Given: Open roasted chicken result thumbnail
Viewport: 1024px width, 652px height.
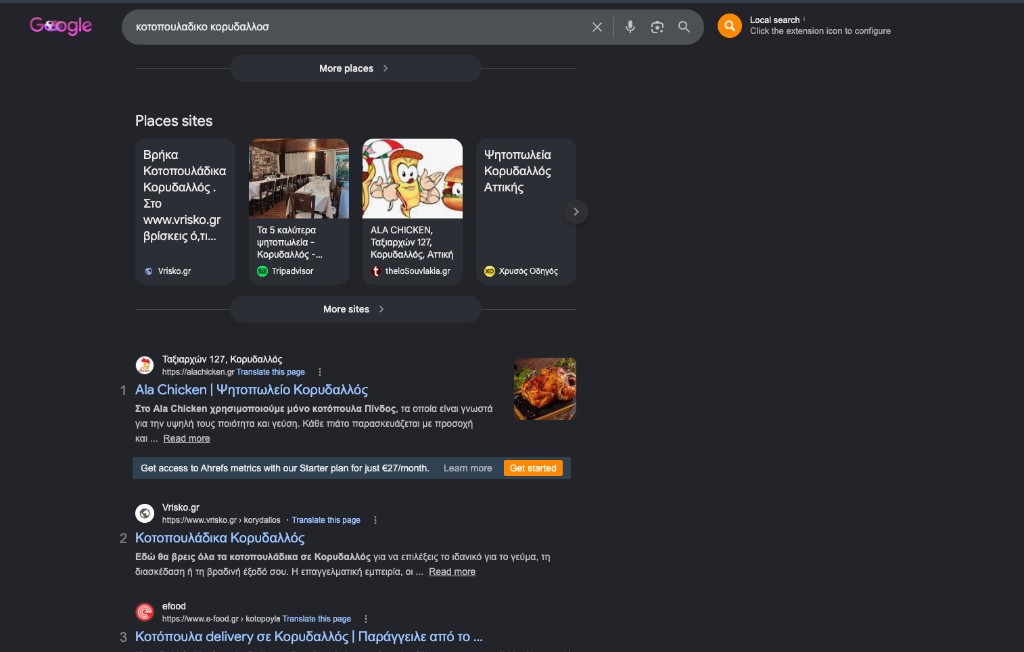Looking at the screenshot, I should [x=545, y=389].
